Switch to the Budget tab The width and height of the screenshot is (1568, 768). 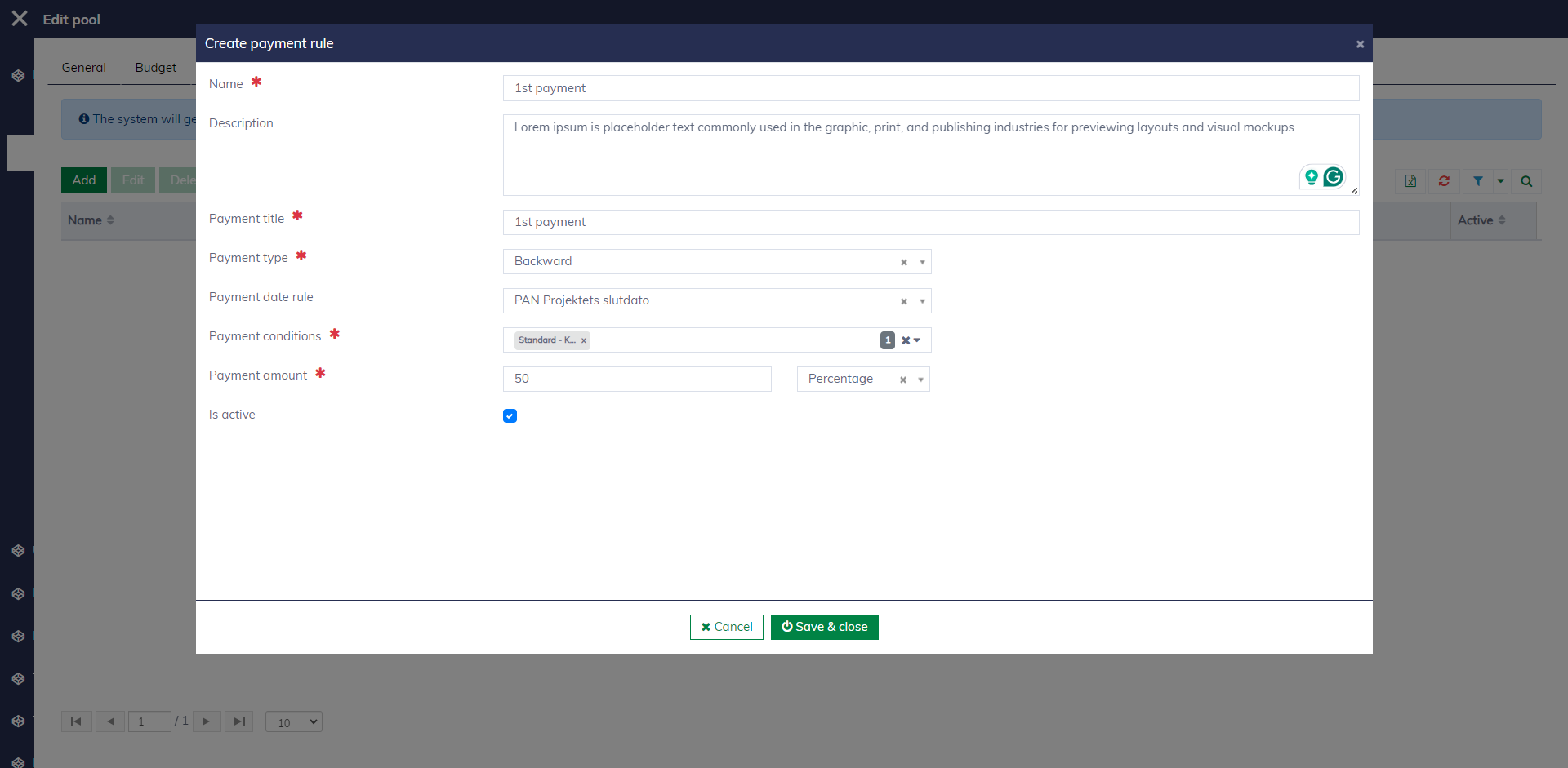click(156, 68)
